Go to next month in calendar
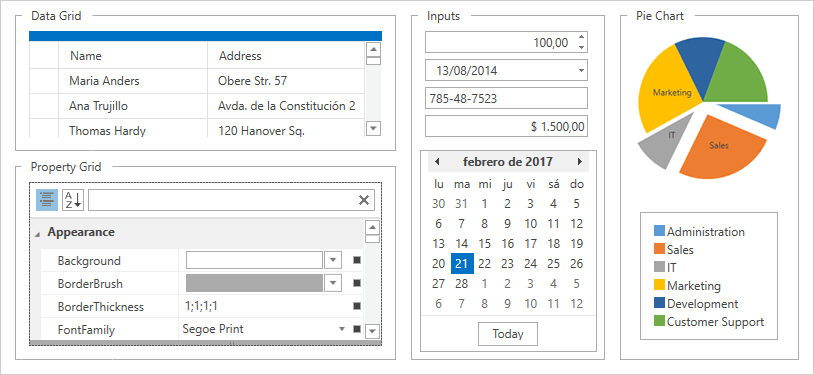The image size is (814, 375). coord(580,162)
